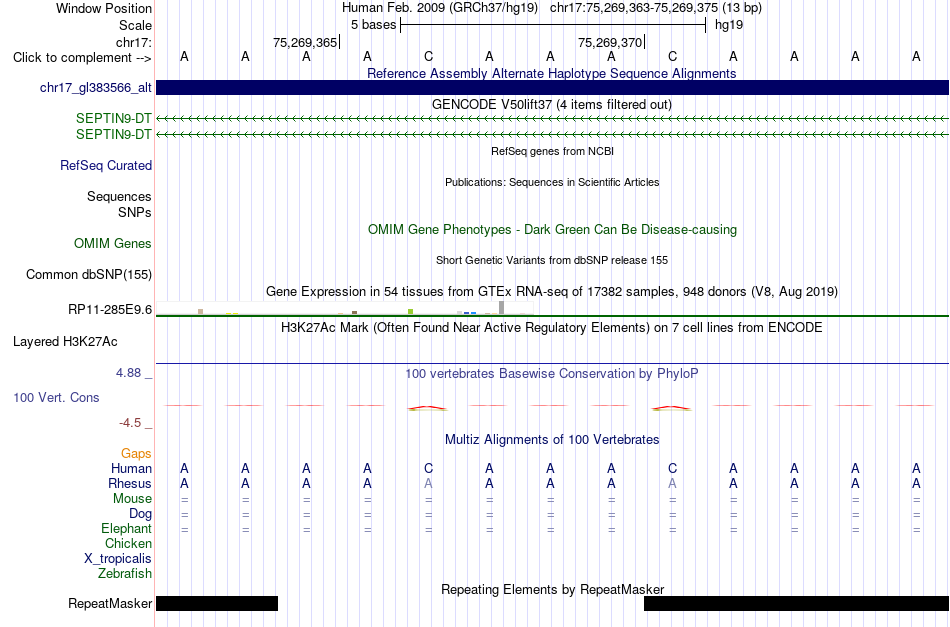Click 'Click to complement' base label
The width and height of the screenshot is (950, 627).
82,58
